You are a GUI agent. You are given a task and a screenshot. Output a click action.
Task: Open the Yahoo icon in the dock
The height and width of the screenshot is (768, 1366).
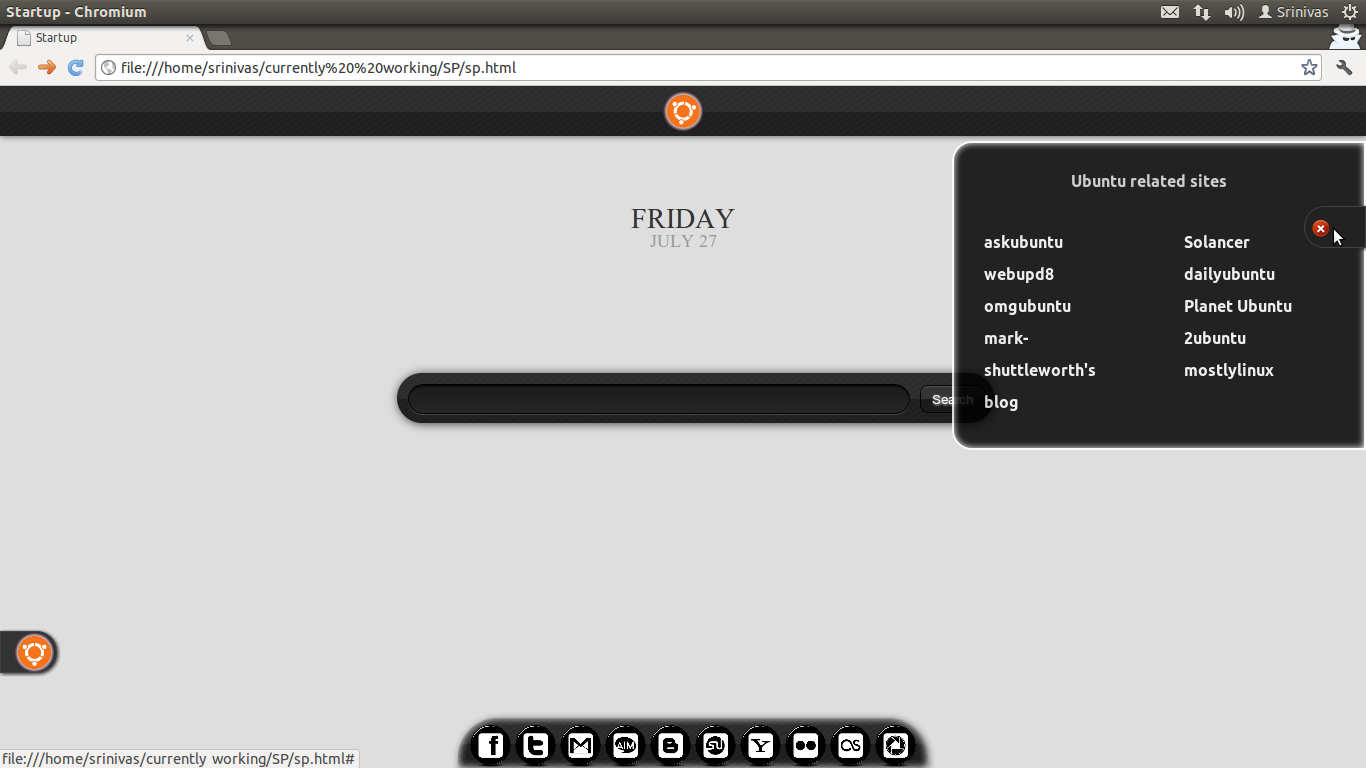[x=761, y=745]
